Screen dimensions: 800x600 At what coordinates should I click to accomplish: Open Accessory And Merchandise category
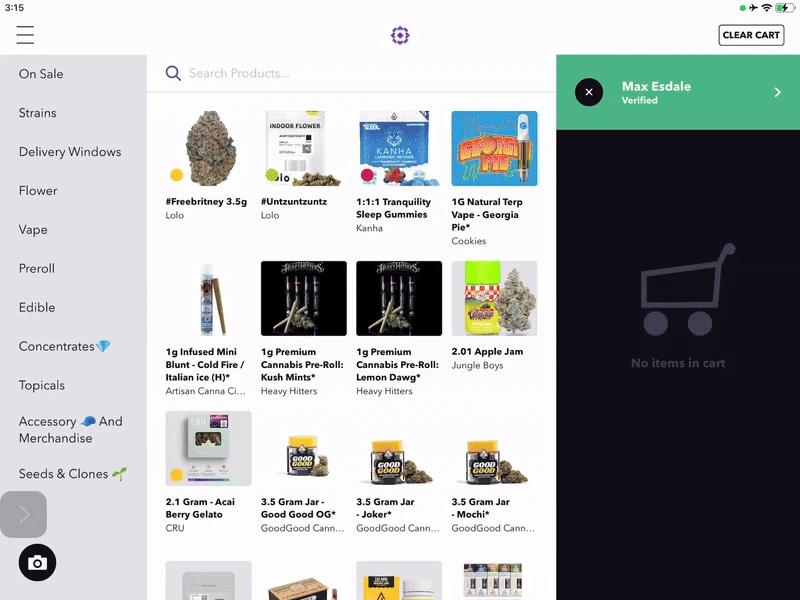pyautogui.click(x=70, y=430)
